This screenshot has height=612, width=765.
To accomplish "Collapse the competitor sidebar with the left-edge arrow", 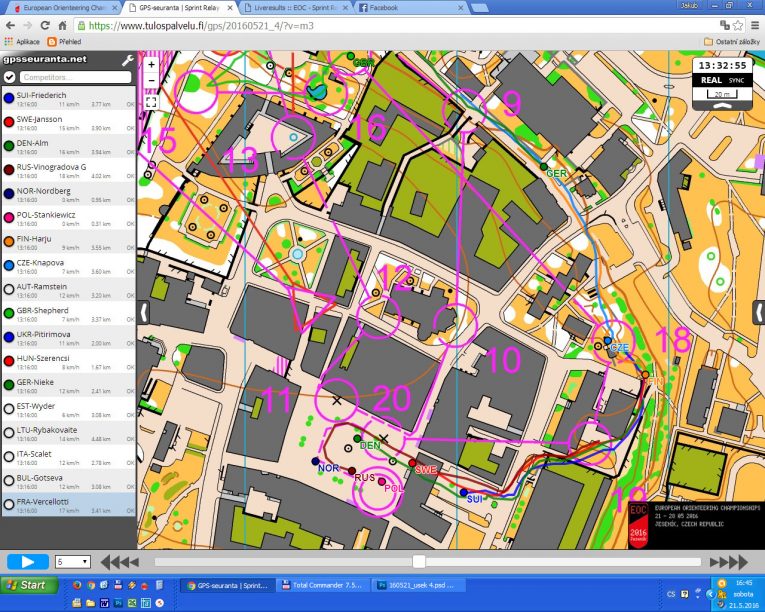I will [x=144, y=312].
